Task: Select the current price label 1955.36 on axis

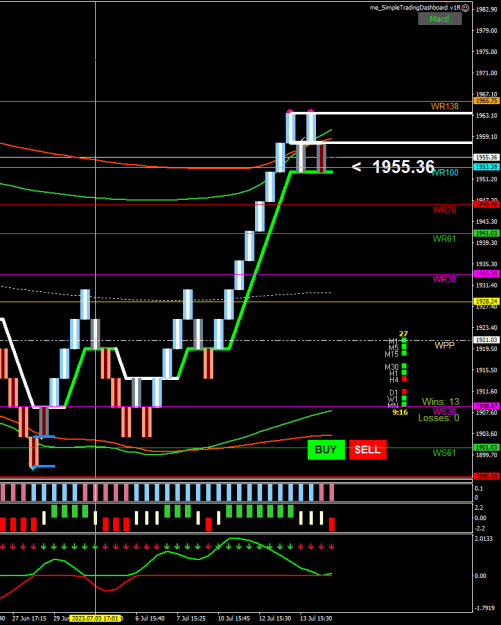Action: click(x=486, y=157)
